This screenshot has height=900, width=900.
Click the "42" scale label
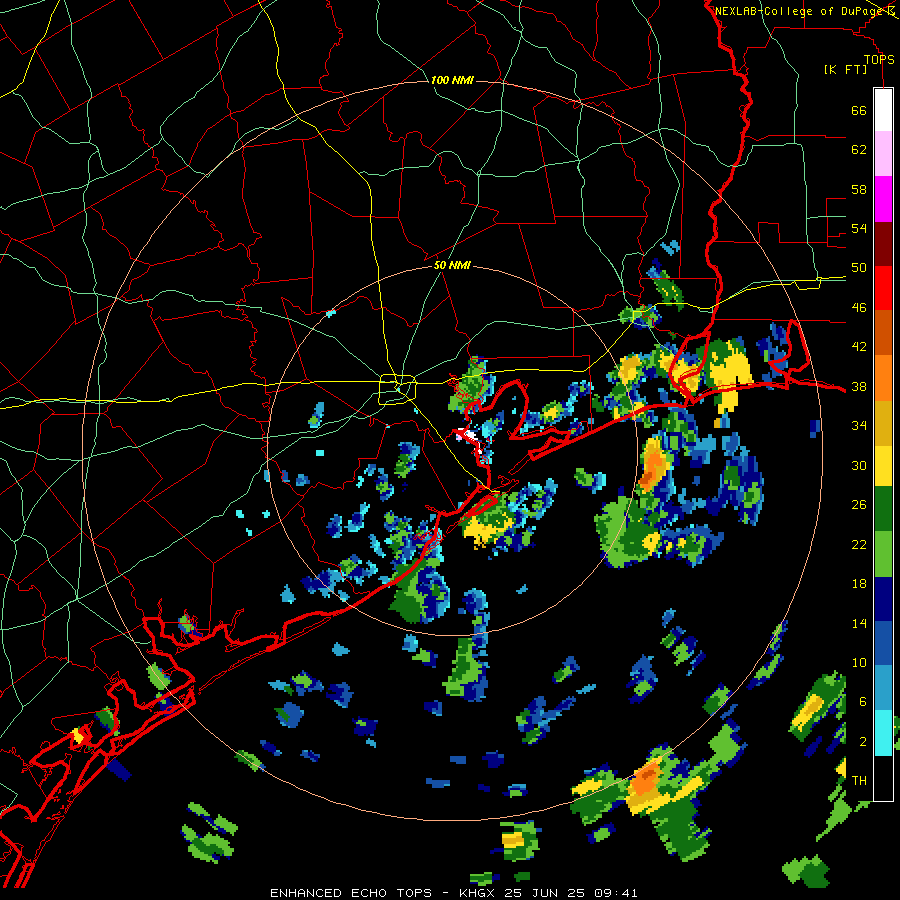pos(859,347)
